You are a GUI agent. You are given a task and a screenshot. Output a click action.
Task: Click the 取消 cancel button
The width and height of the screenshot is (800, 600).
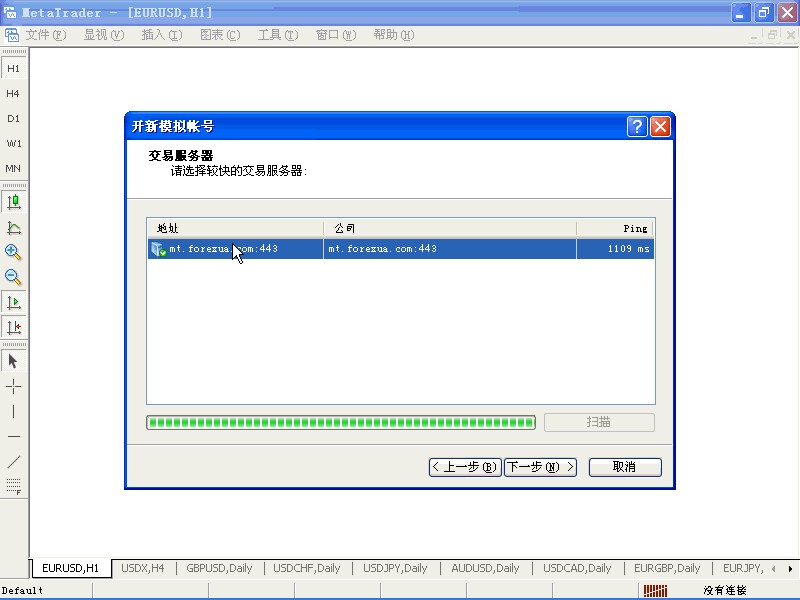pos(625,467)
